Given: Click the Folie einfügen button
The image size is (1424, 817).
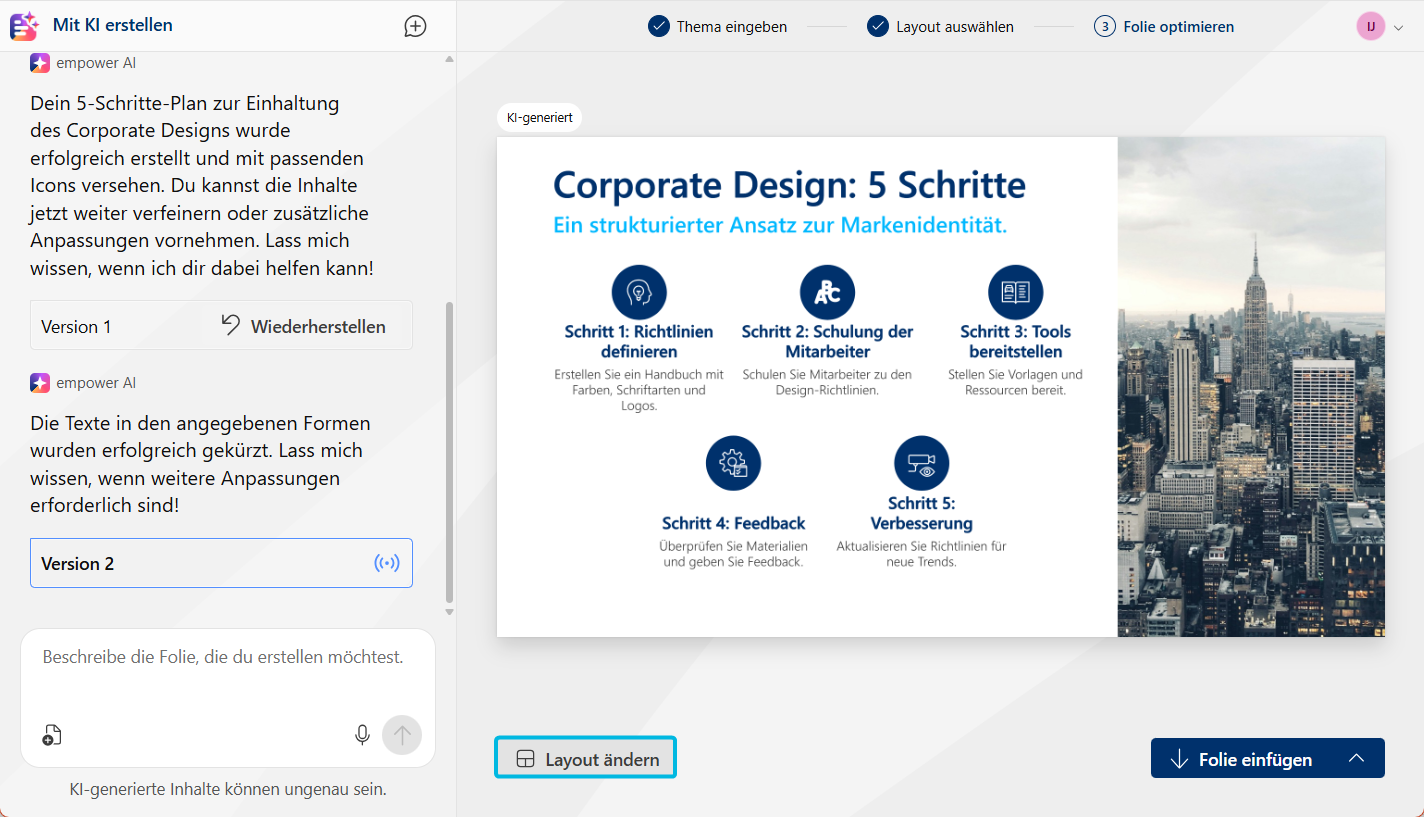Looking at the screenshot, I should click(1268, 758).
